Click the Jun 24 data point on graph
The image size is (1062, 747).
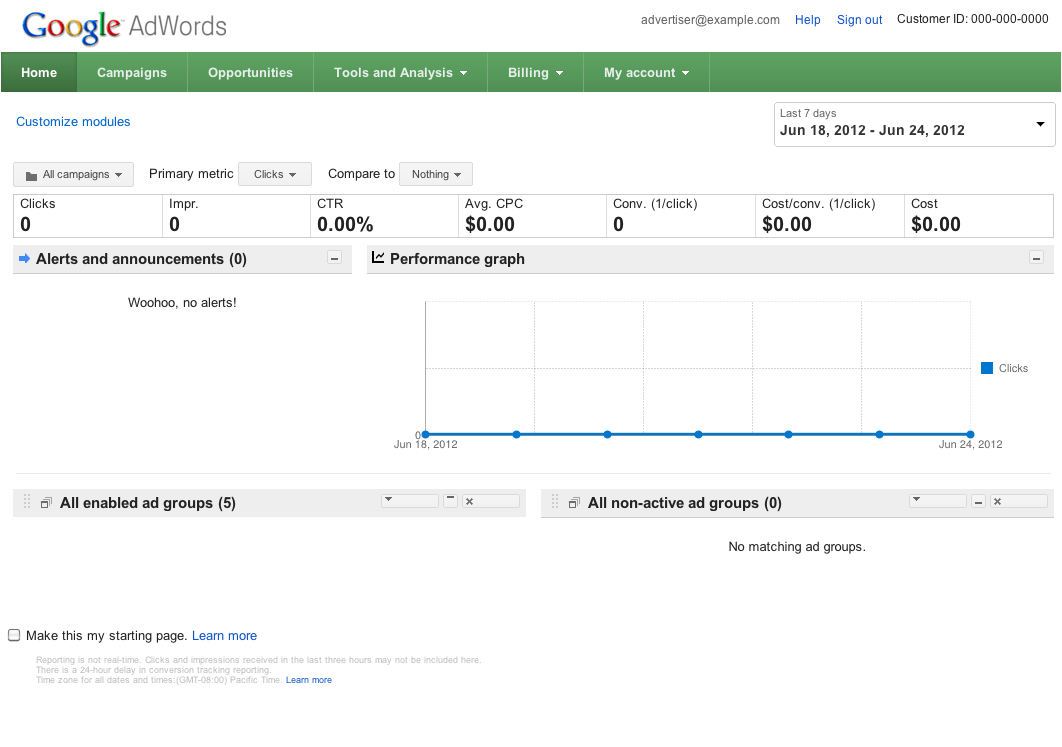970,434
